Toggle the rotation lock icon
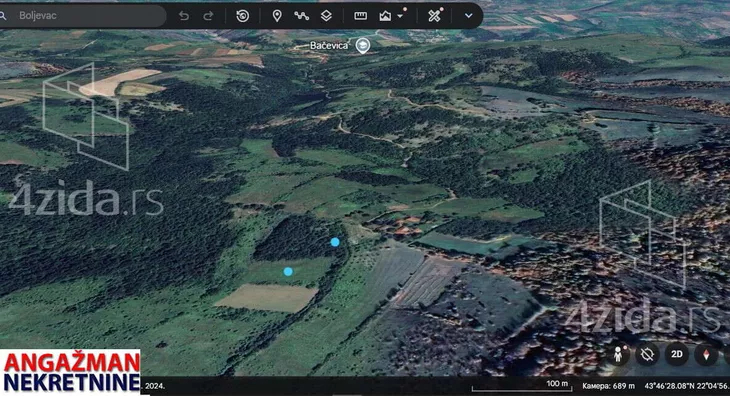 point(647,355)
